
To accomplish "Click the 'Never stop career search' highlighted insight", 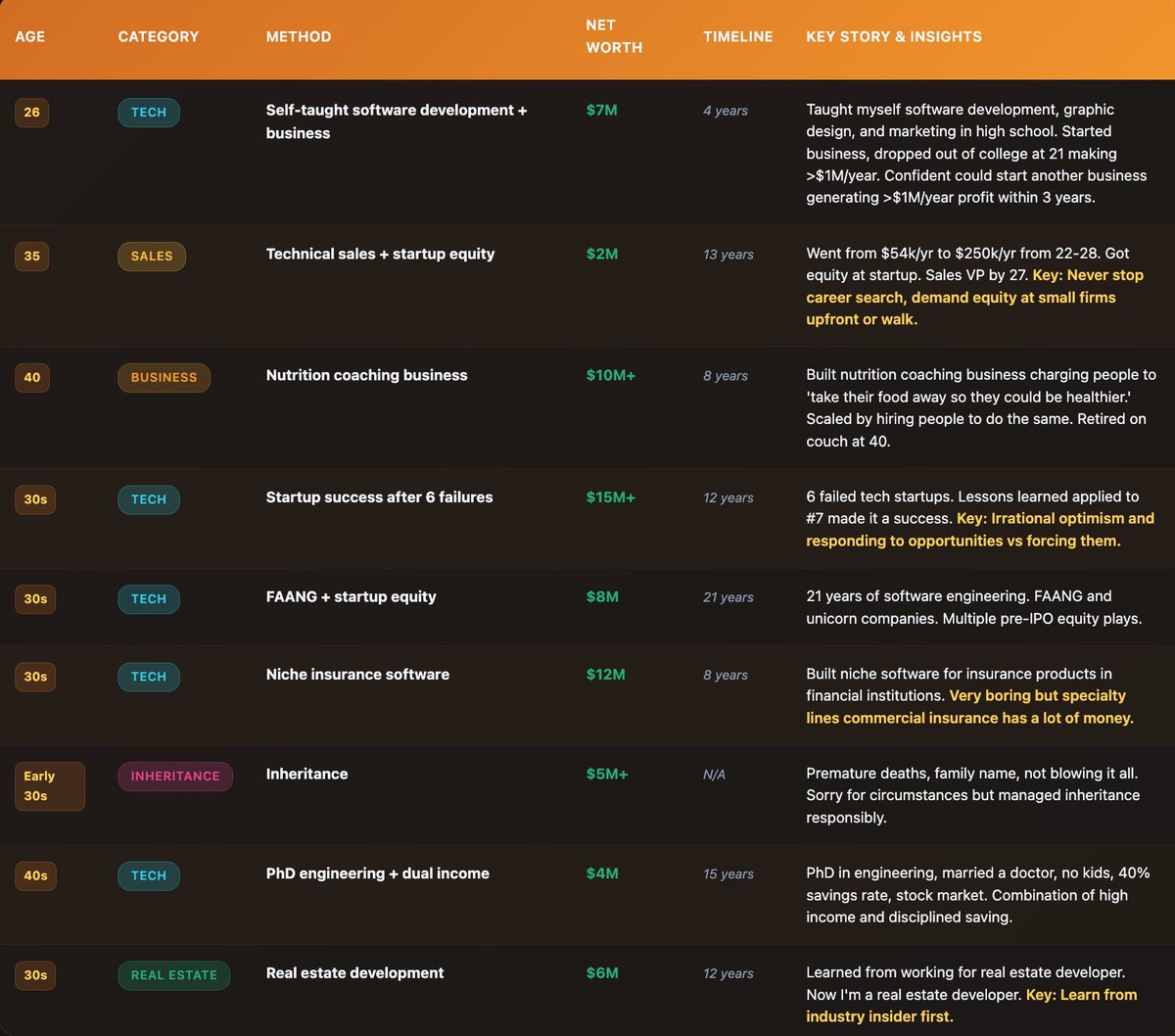I will pyautogui.click(x=975, y=298).
